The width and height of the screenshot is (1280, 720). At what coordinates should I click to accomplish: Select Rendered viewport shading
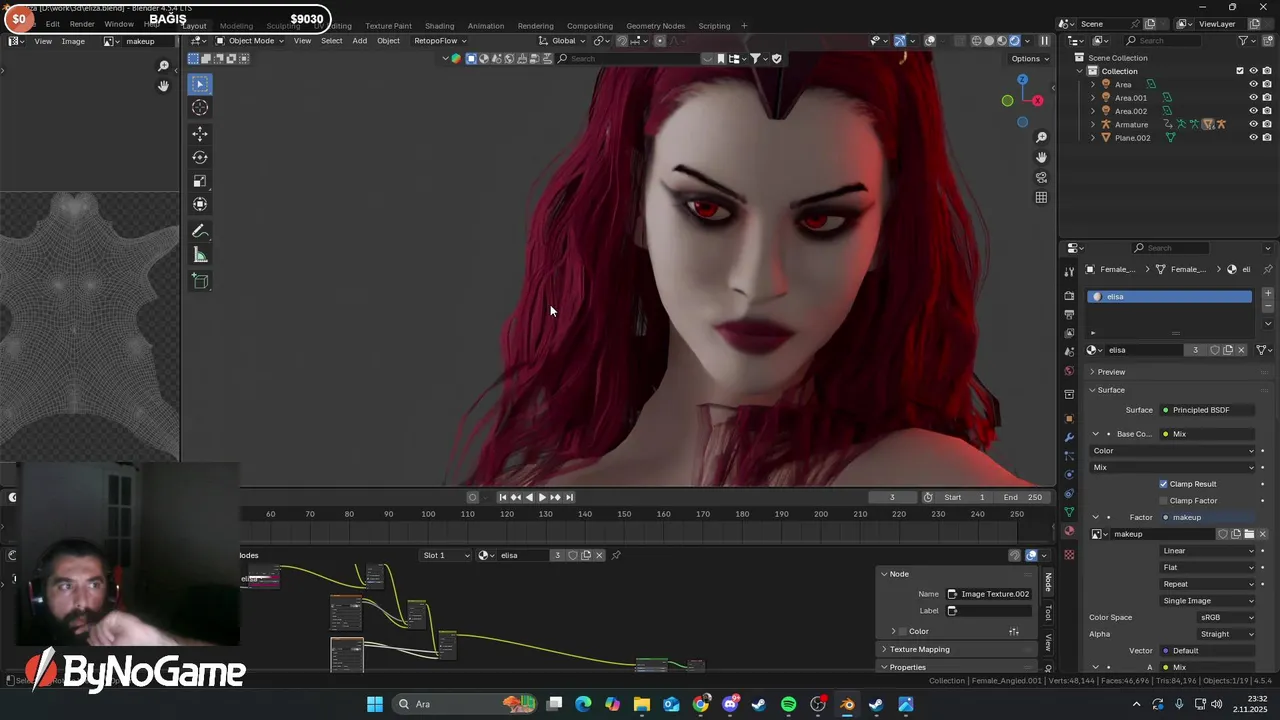(1014, 41)
